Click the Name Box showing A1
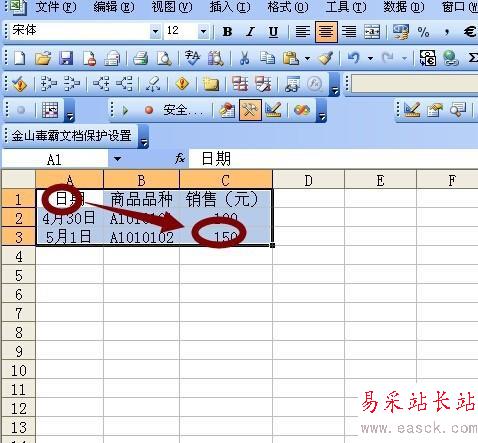 (55, 159)
